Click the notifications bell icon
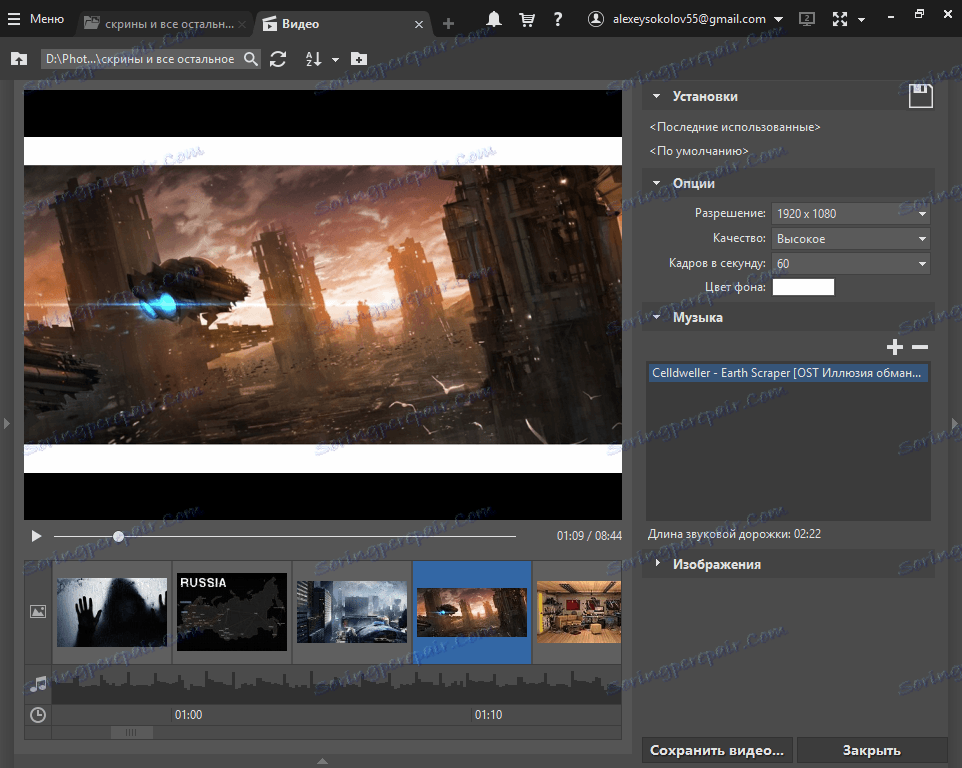 click(x=494, y=19)
